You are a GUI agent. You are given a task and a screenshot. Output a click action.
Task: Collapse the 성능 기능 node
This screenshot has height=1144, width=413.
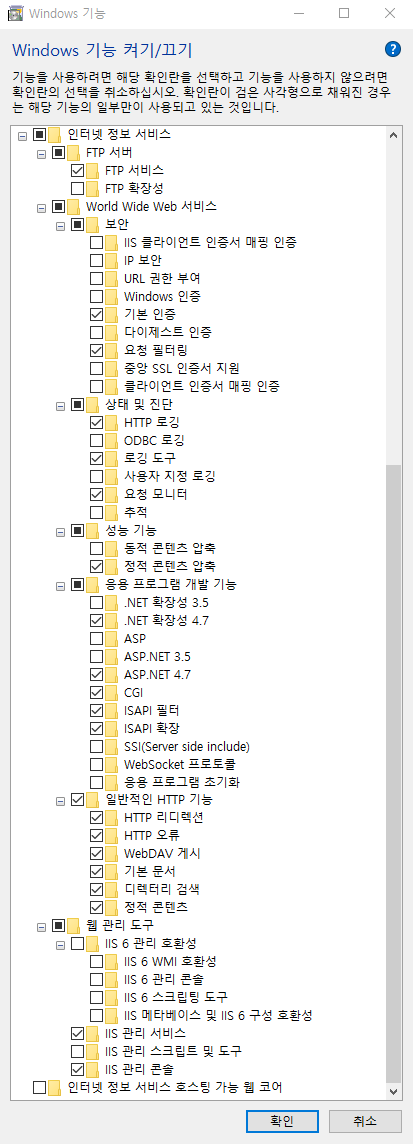tap(60, 531)
